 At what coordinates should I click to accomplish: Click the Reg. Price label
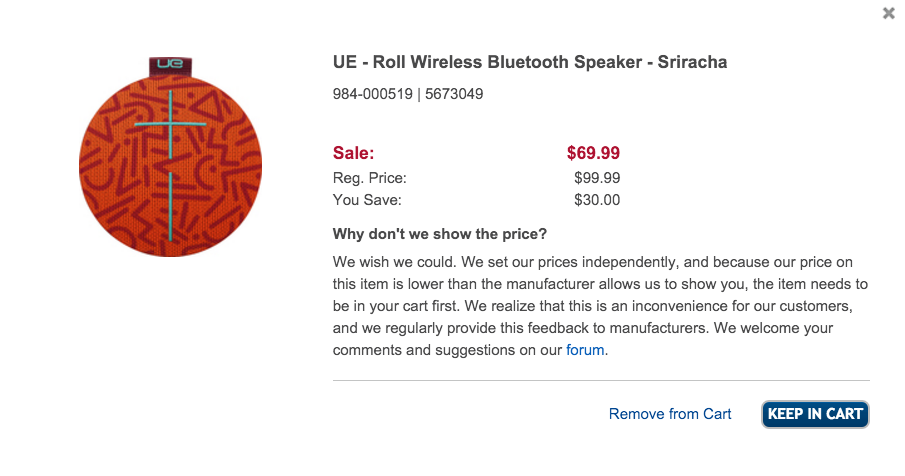[x=369, y=178]
